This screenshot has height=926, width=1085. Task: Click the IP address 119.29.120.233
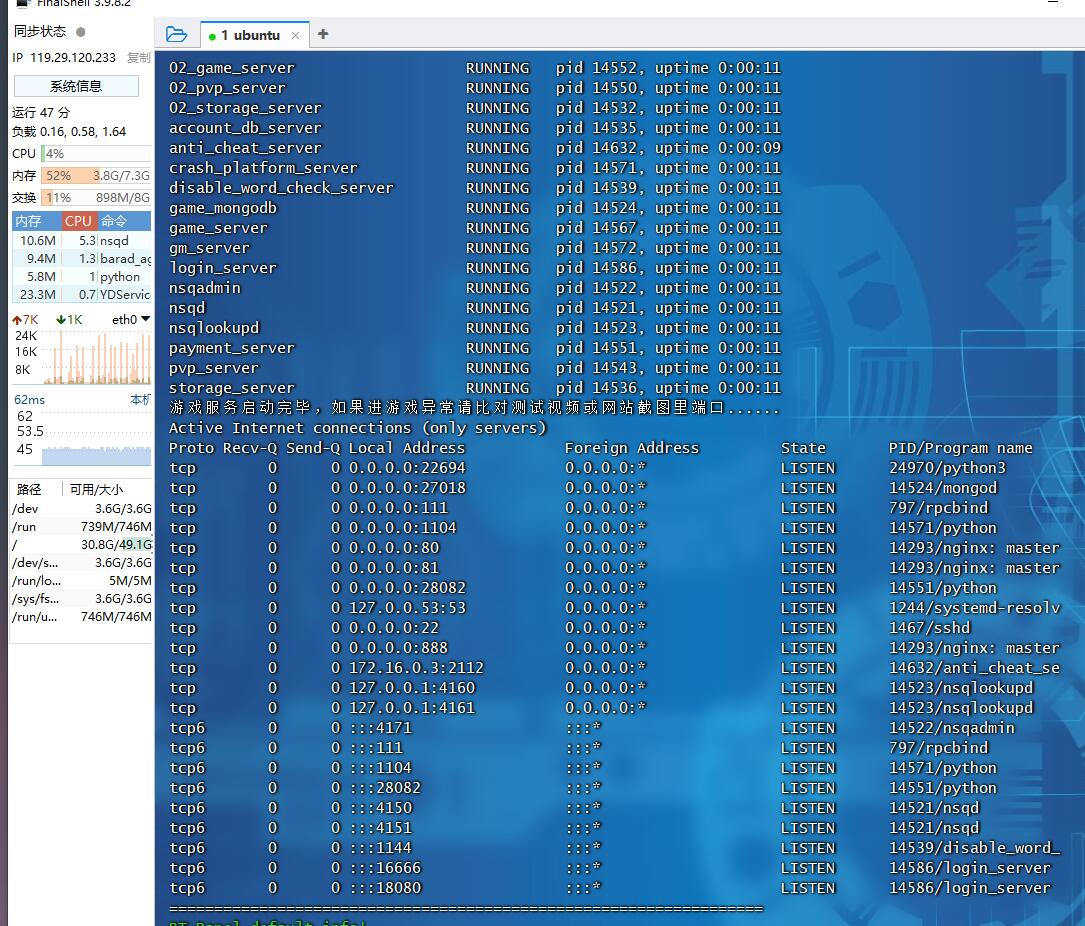pos(73,57)
